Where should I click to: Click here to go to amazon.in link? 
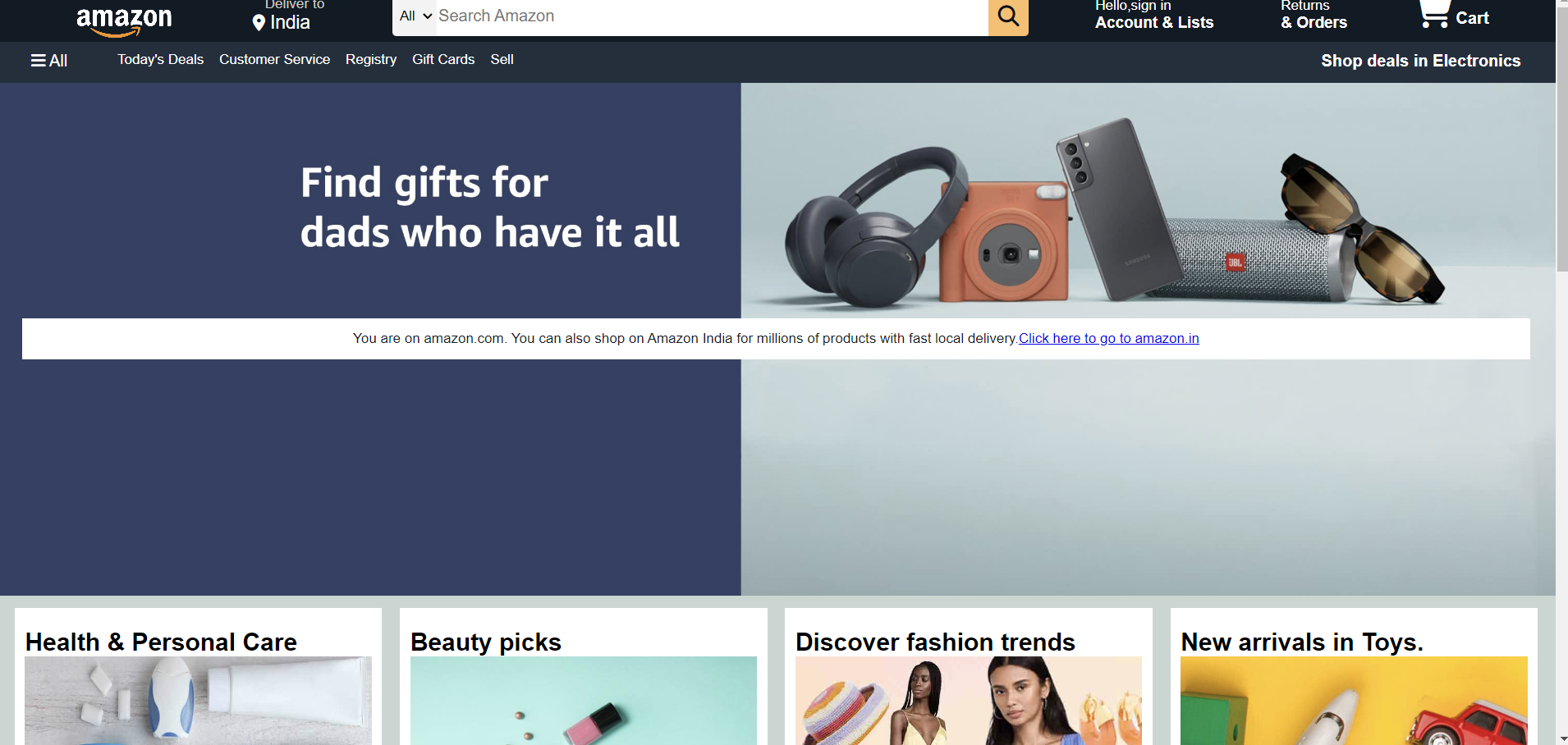(1108, 338)
